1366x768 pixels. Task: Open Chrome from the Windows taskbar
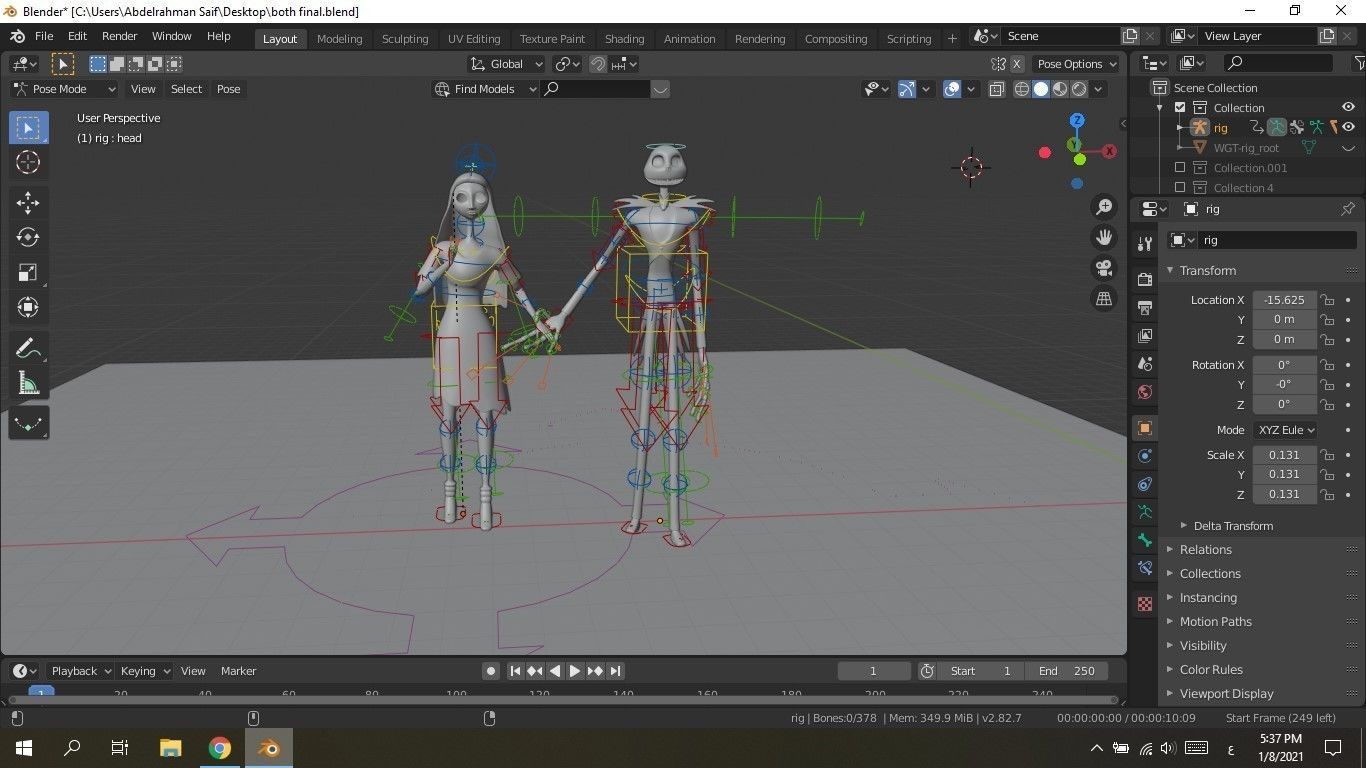pyautogui.click(x=220, y=748)
